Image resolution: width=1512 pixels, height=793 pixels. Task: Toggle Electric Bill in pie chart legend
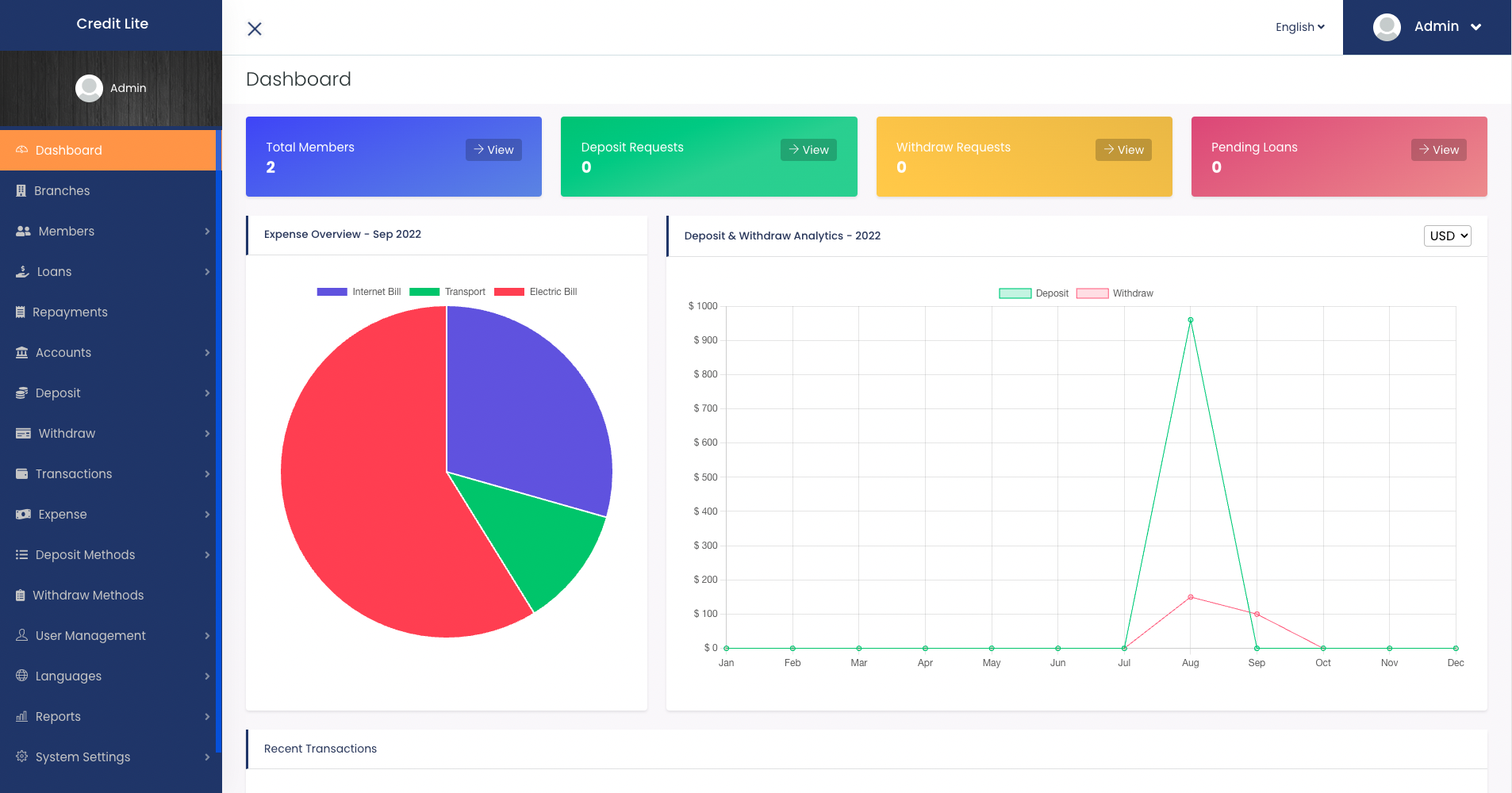[535, 292]
